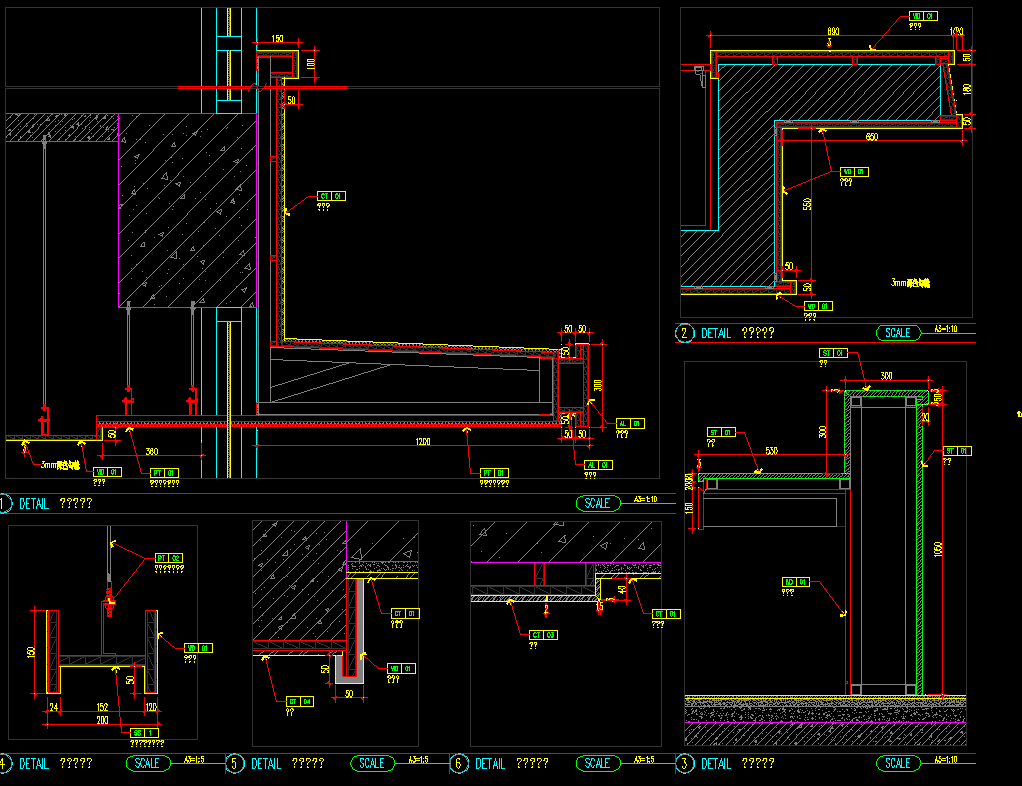Select the 152 dimension text in Detail 4
The height and width of the screenshot is (786, 1022).
[103, 706]
